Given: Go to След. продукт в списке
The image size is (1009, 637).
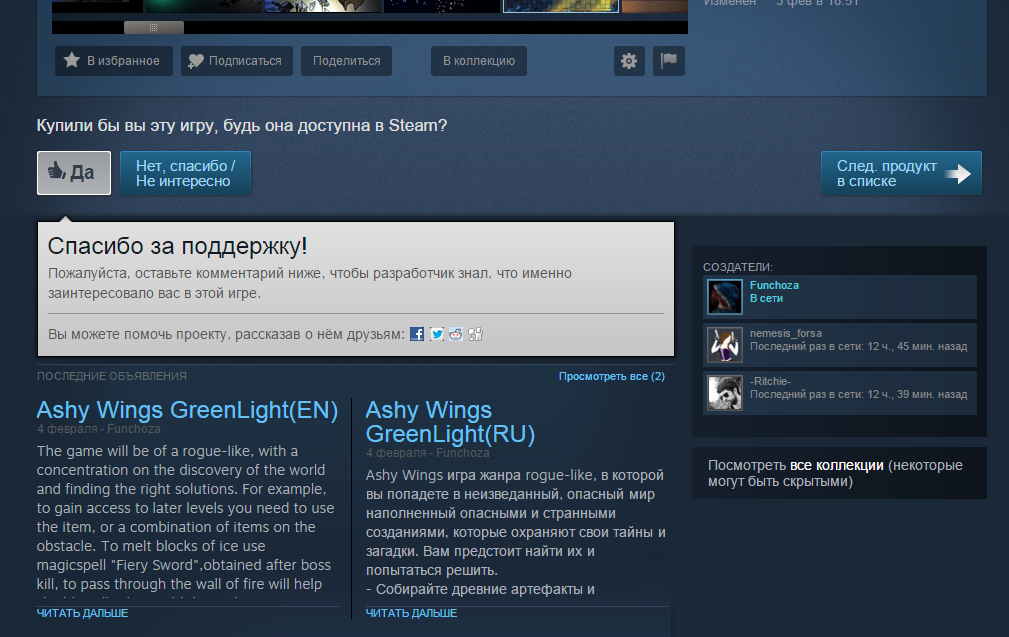Looking at the screenshot, I should click(901, 173).
